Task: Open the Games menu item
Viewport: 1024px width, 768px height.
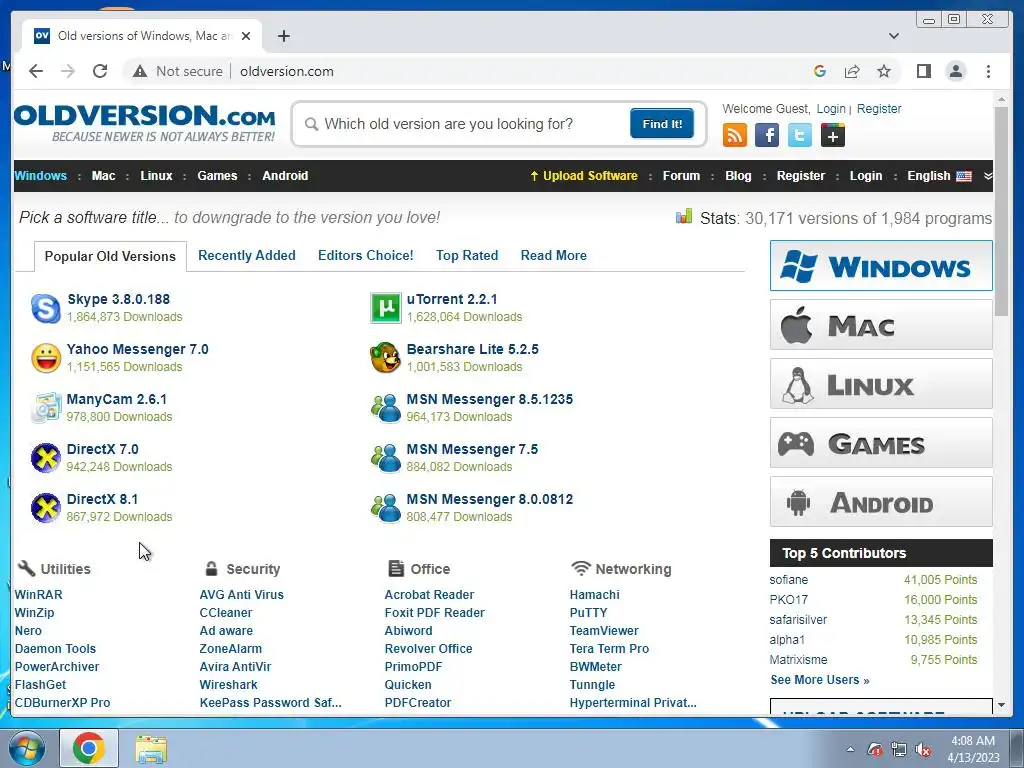Action: coord(217,176)
